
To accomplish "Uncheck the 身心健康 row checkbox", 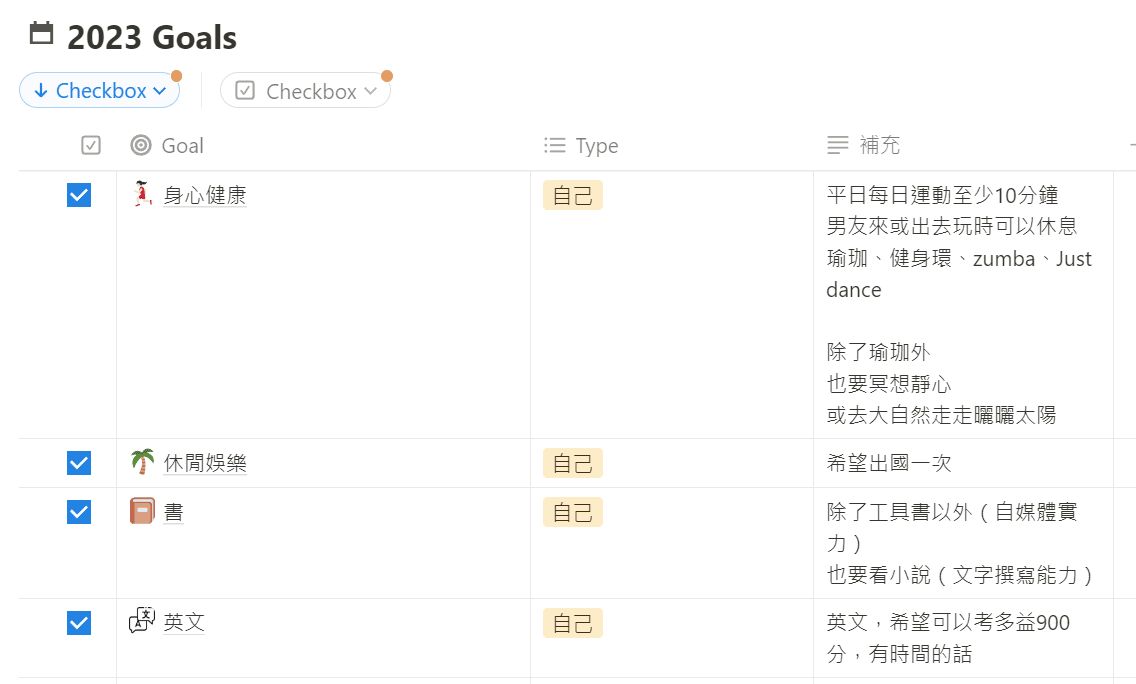I will [79, 195].
